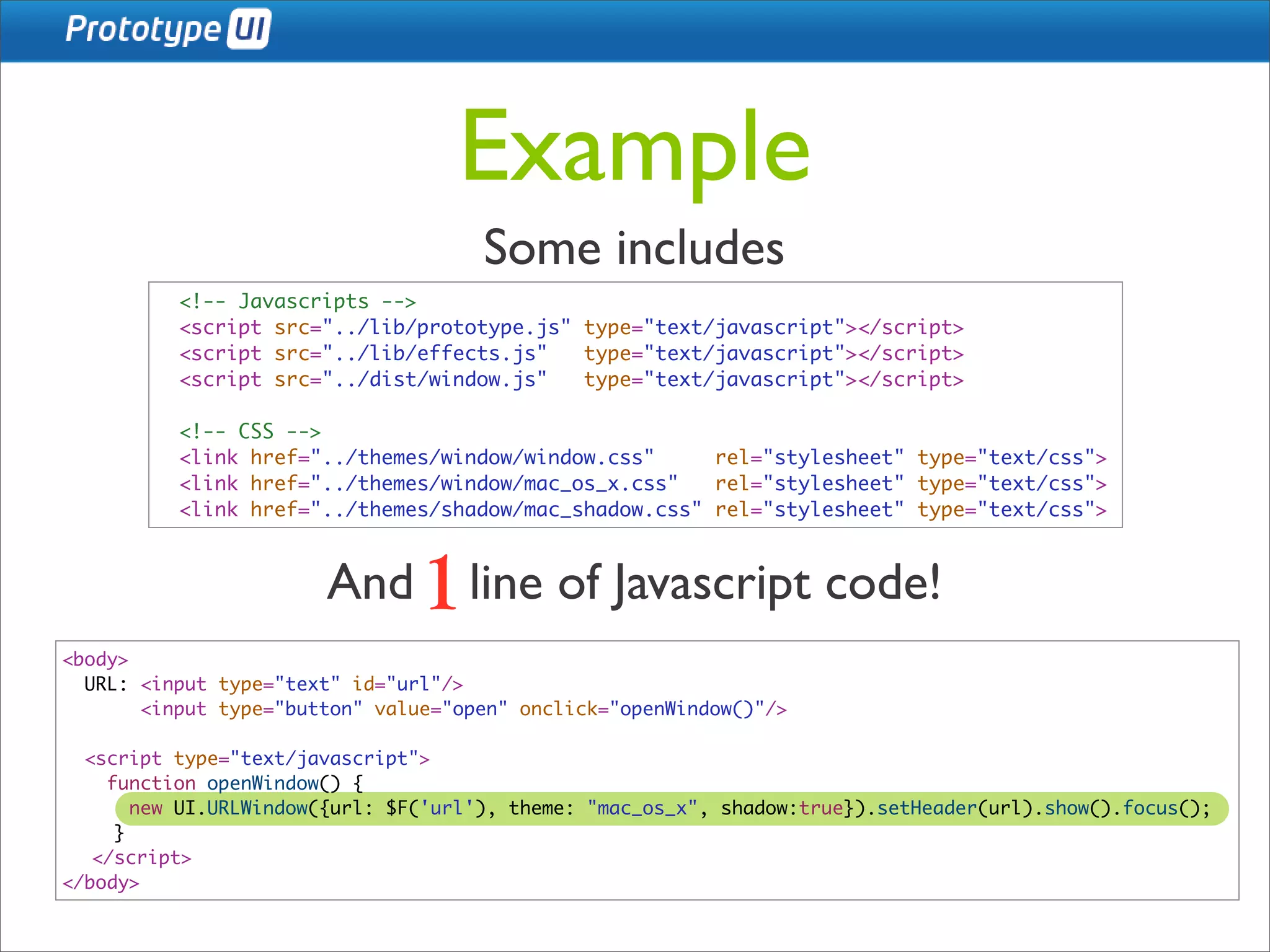This screenshot has height=952, width=1270.
Task: Click the opening body tag
Action: 95,659
